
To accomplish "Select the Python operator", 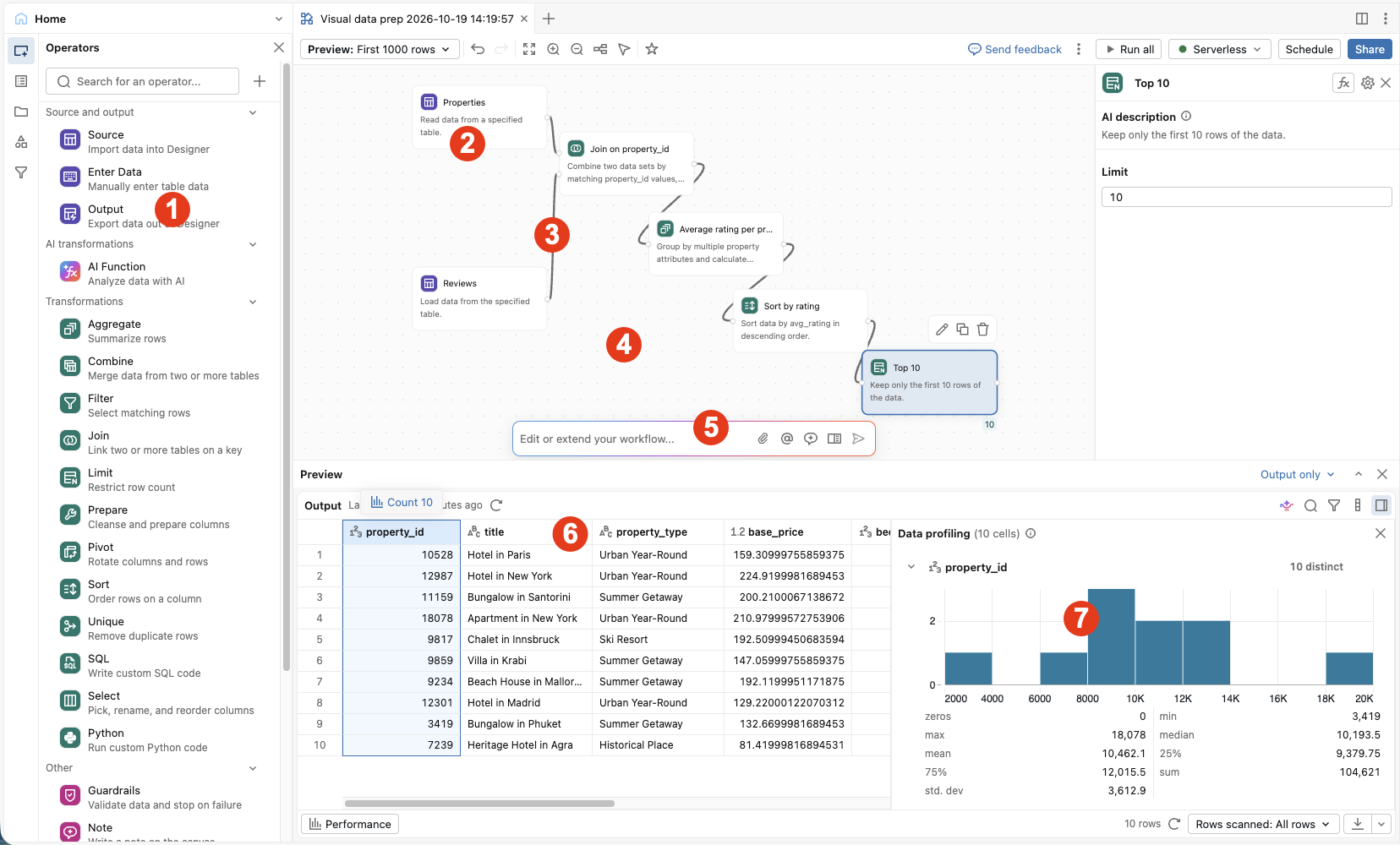I will pos(159,739).
